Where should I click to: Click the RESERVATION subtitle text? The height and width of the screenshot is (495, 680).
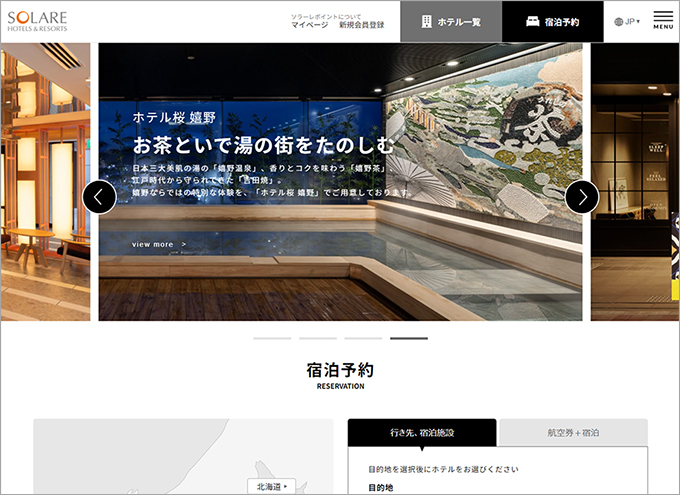click(340, 386)
